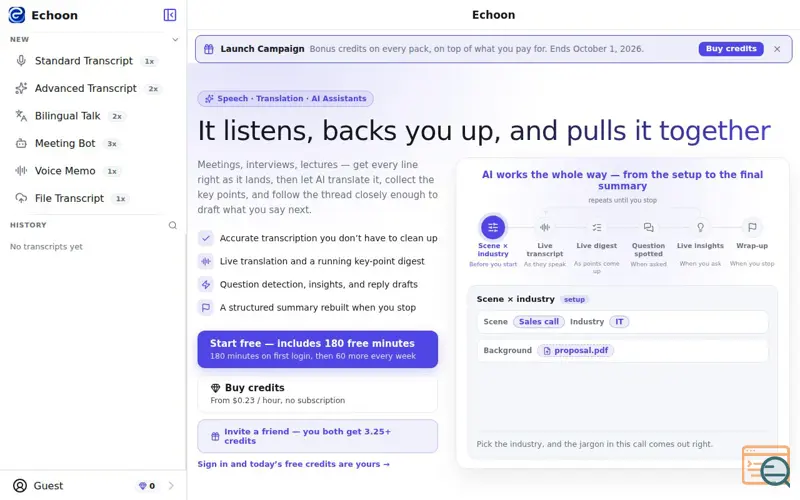Image resolution: width=800 pixels, height=500 pixels.
Task: Expand the Guest account chevron
Action: coord(171,486)
